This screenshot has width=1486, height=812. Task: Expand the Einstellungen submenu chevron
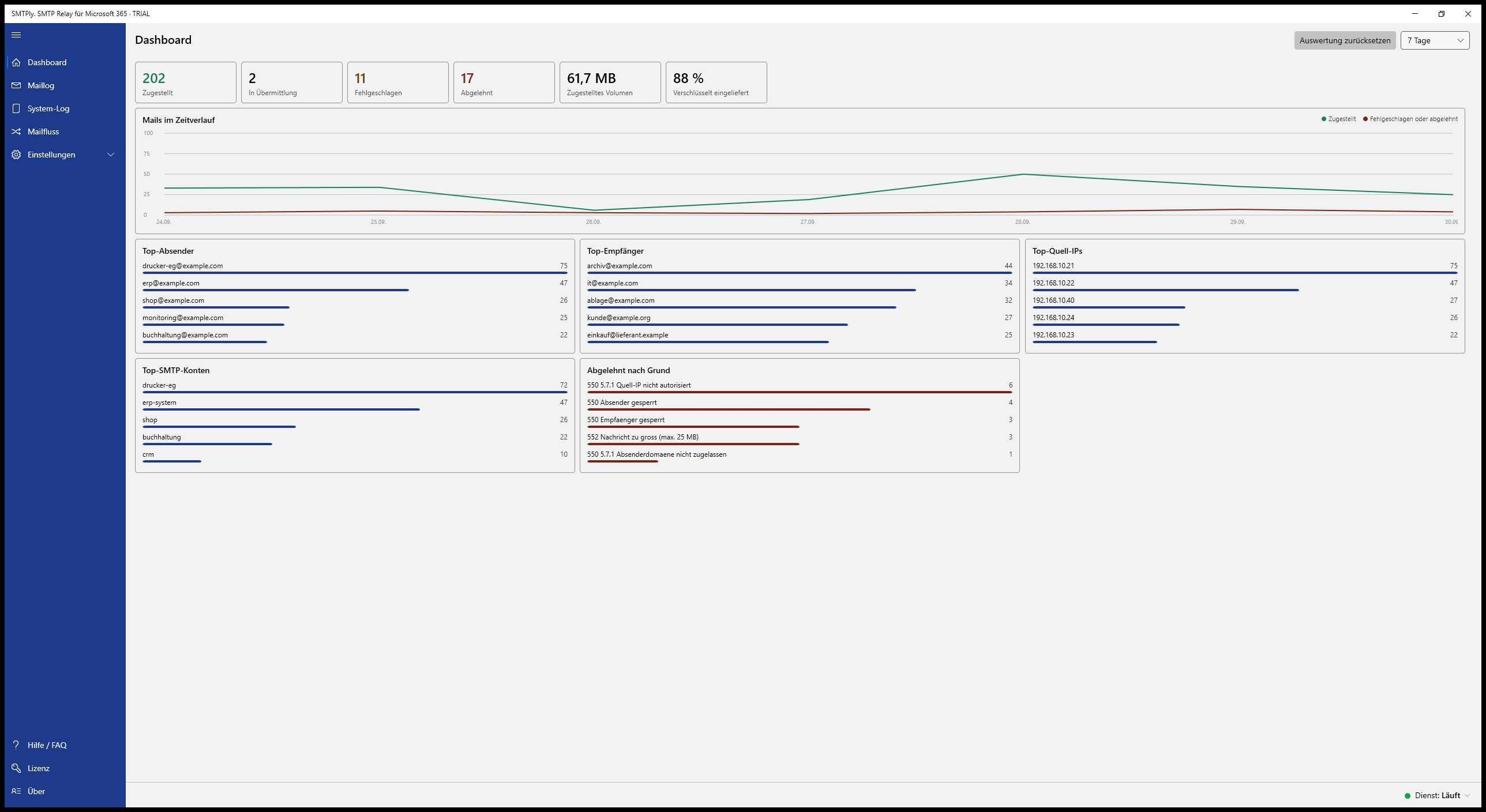coord(111,155)
